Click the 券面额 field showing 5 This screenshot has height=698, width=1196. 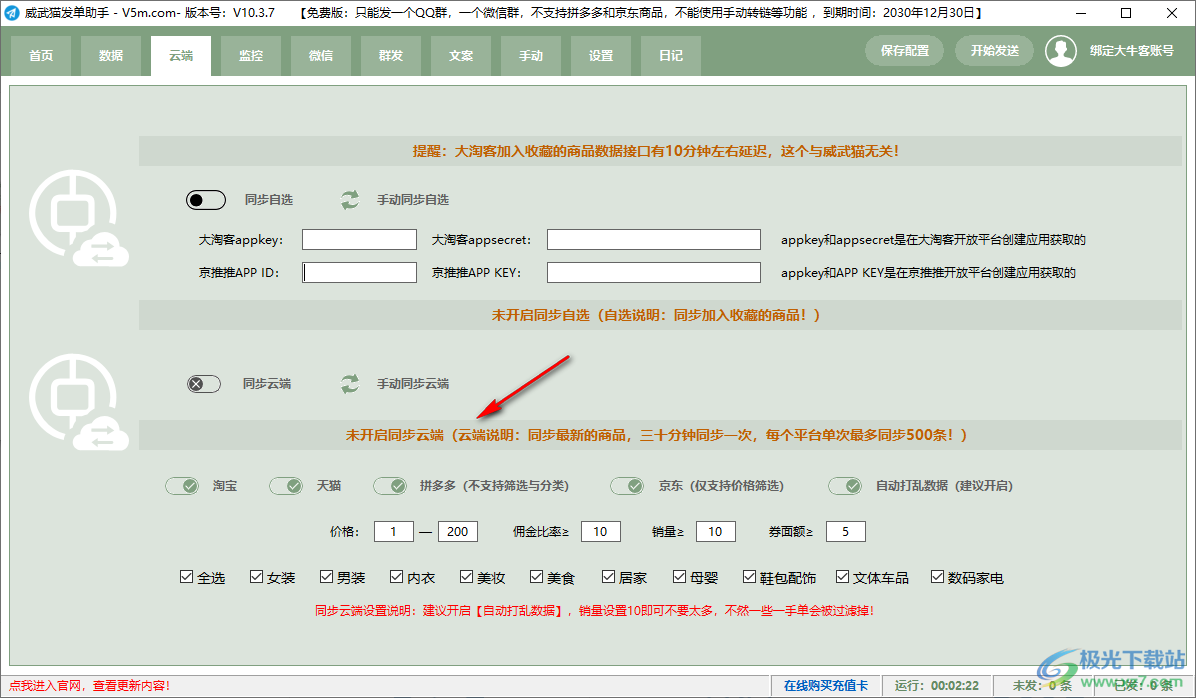tap(845, 532)
